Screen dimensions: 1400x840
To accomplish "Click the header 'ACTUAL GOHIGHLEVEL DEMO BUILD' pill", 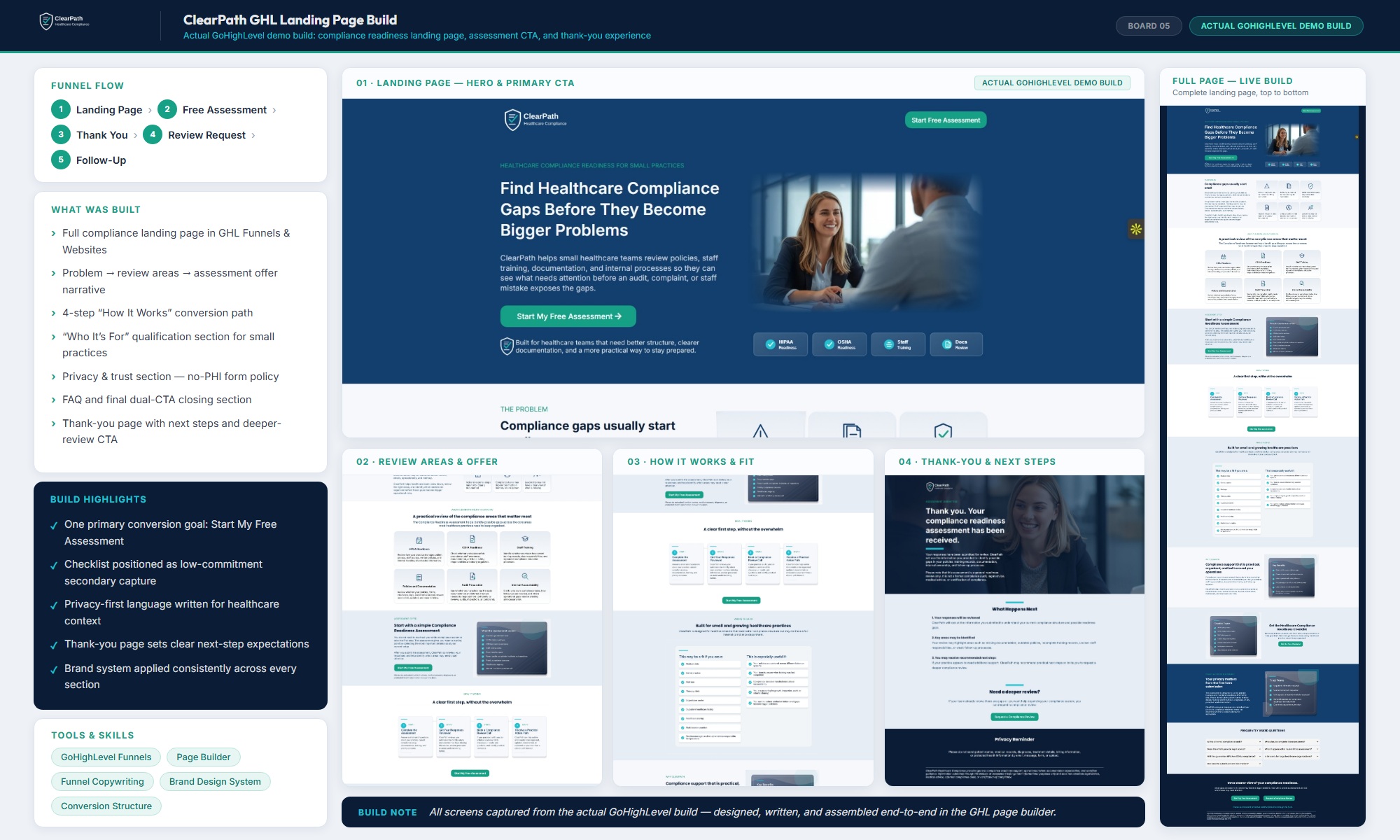I will [1276, 26].
